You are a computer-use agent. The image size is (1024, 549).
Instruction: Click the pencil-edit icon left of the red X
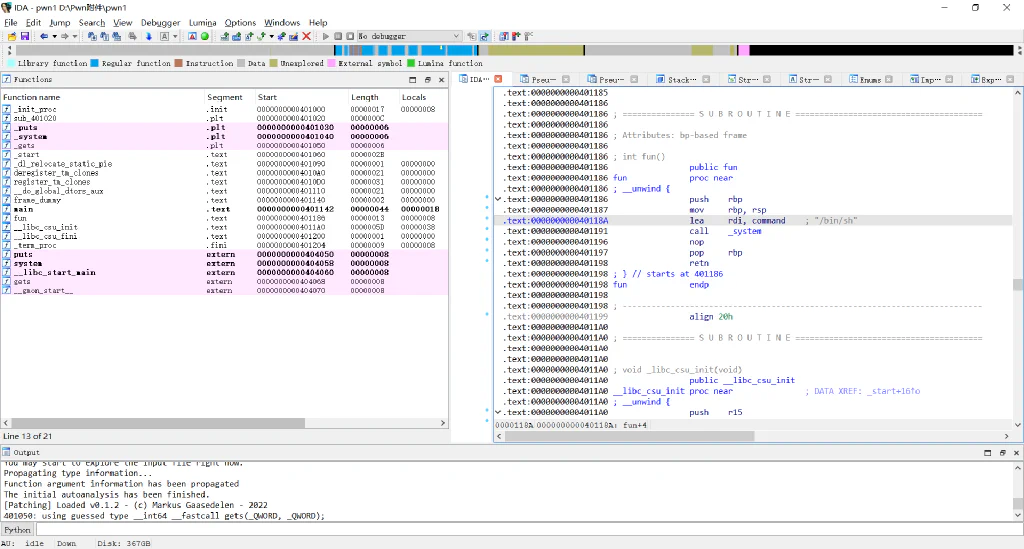(x=294, y=37)
